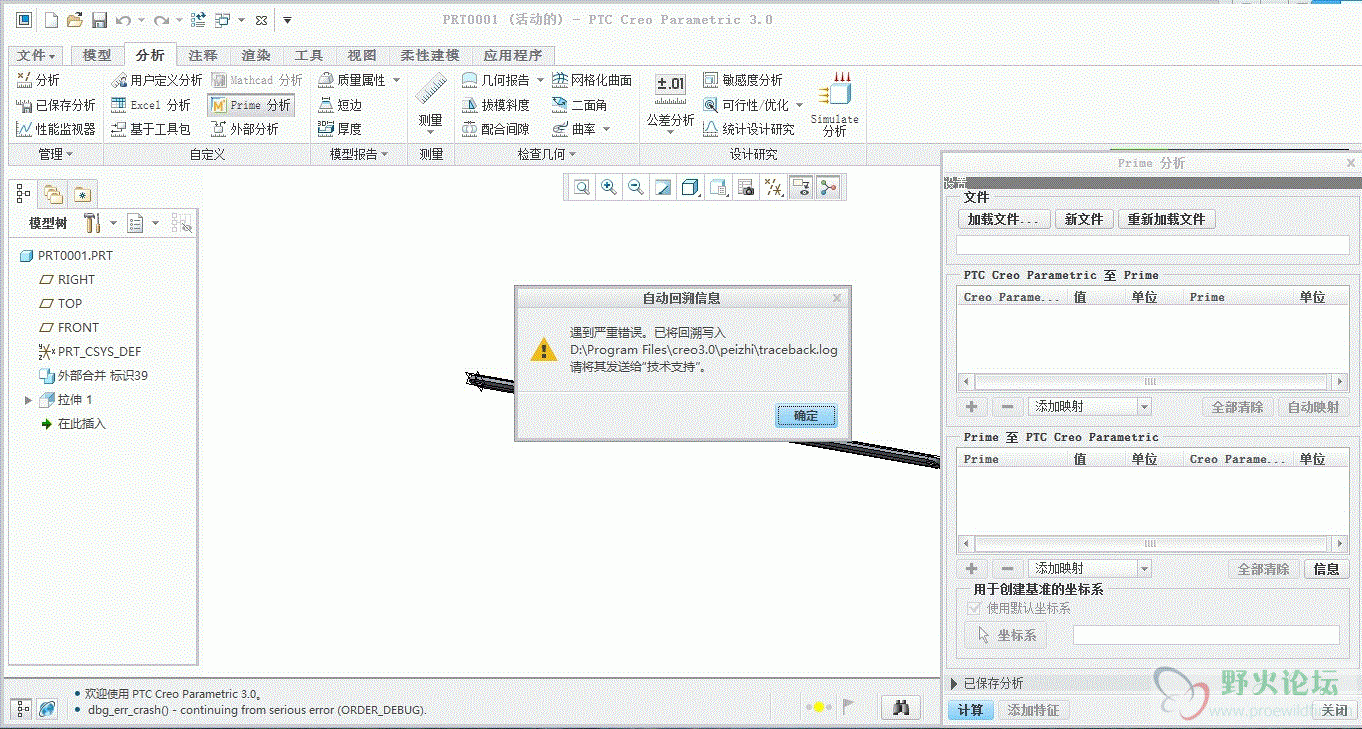Open the 分析 tool at the ribbon's far left
Image resolution: width=1362 pixels, height=729 pixels.
click(38, 80)
